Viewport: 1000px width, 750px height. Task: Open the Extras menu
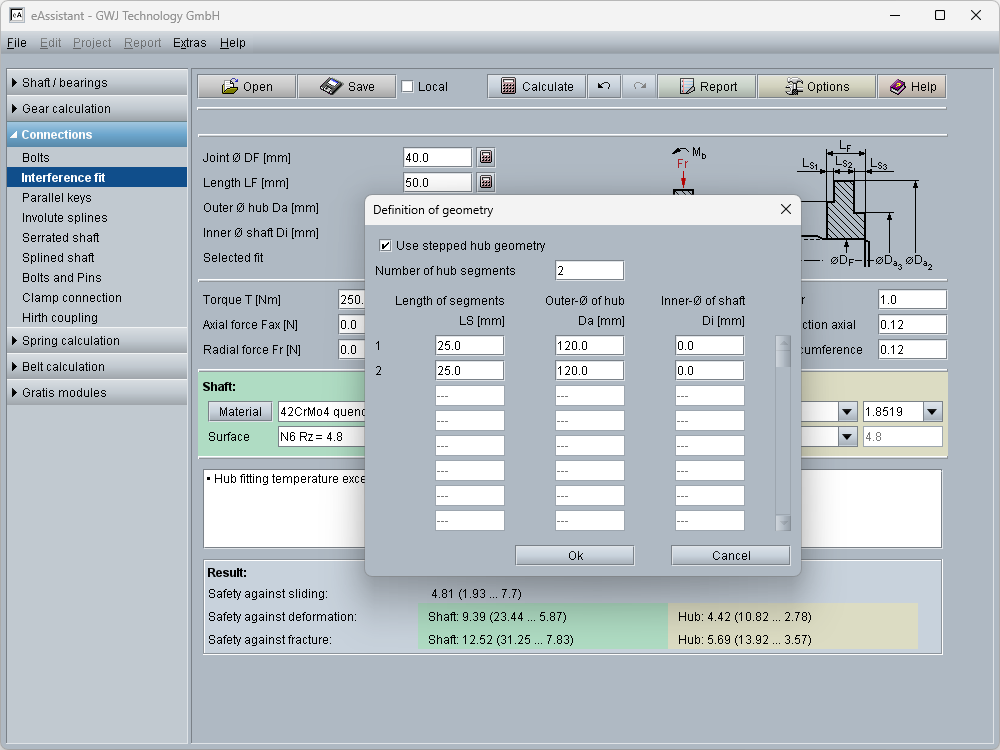189,43
